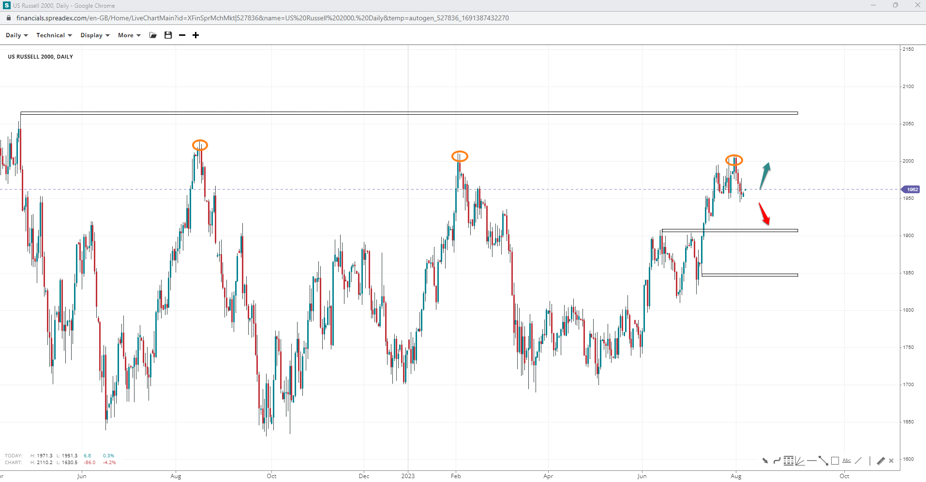The height and width of the screenshot is (482, 926).
Task: Open the Display options dropdown
Action: (x=95, y=35)
